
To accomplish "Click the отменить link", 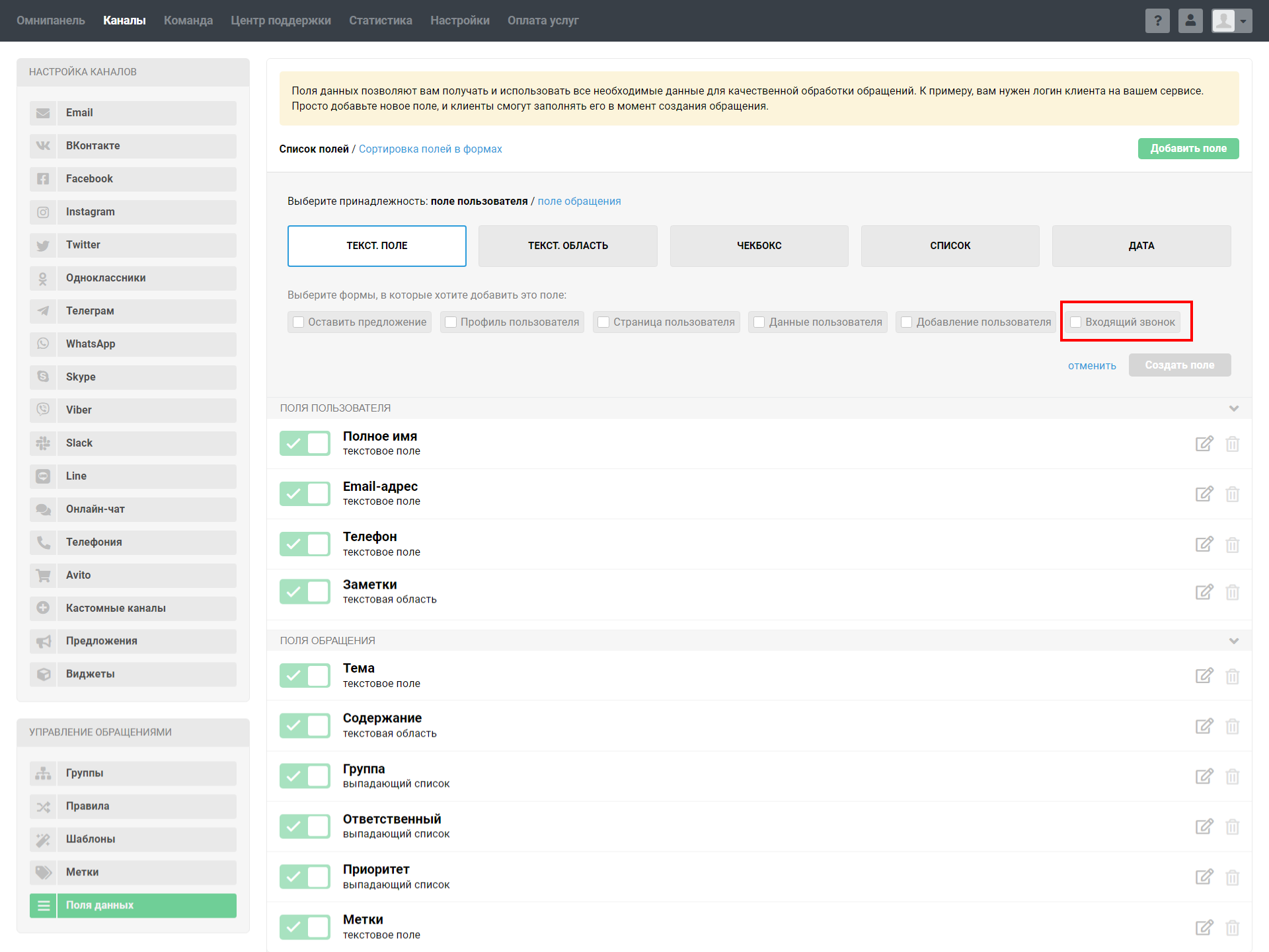I will 1091,365.
